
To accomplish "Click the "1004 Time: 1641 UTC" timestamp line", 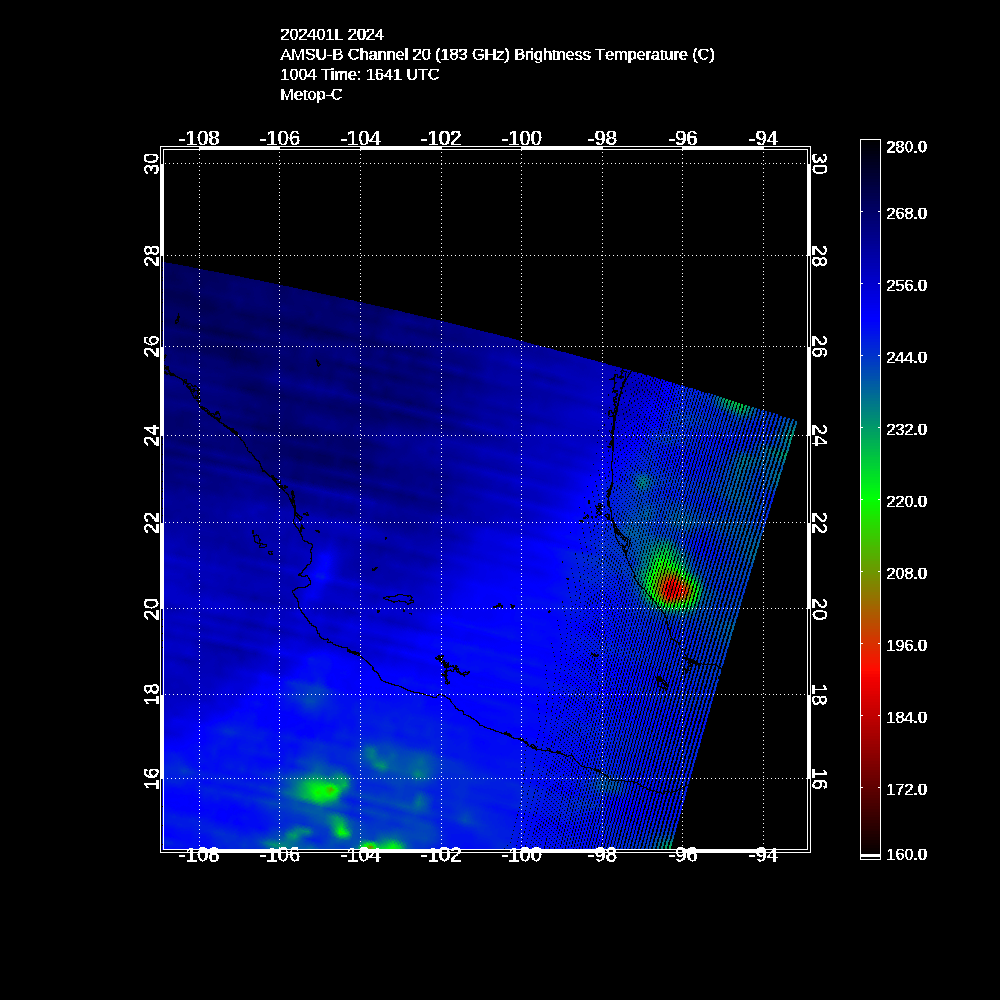I will [x=360, y=74].
